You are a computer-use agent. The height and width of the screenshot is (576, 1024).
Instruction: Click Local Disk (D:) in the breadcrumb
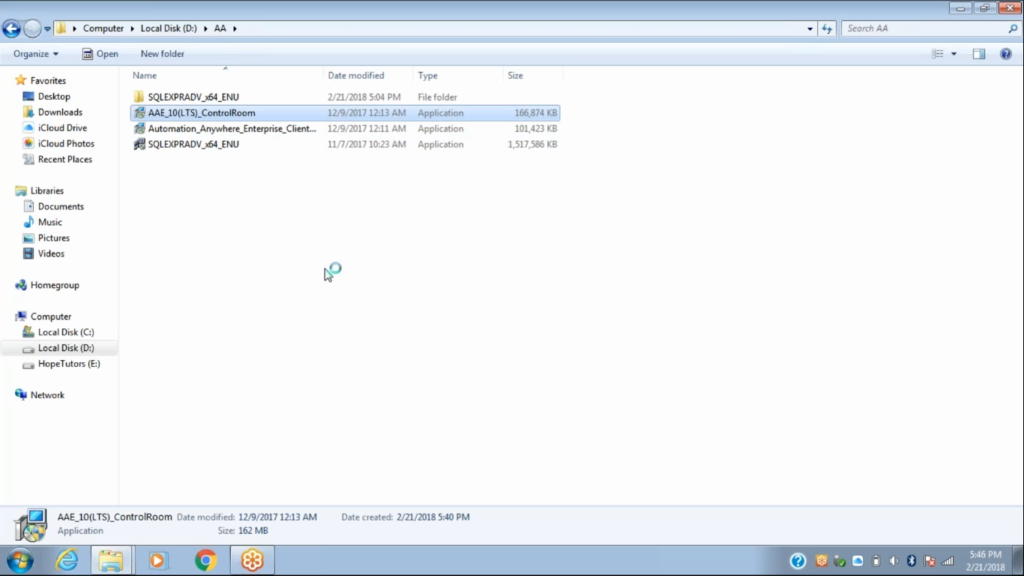166,28
